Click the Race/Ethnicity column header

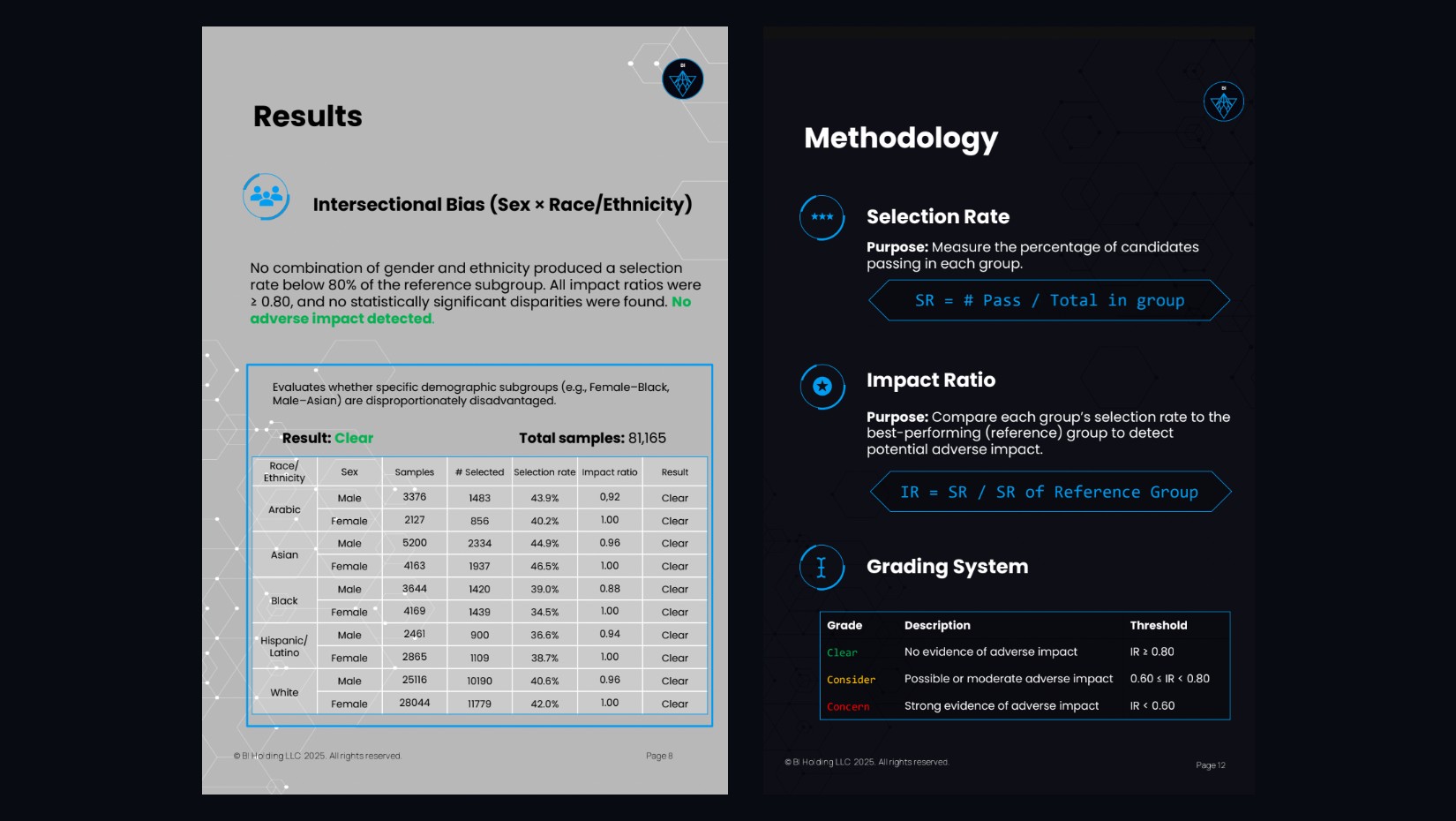tap(284, 471)
